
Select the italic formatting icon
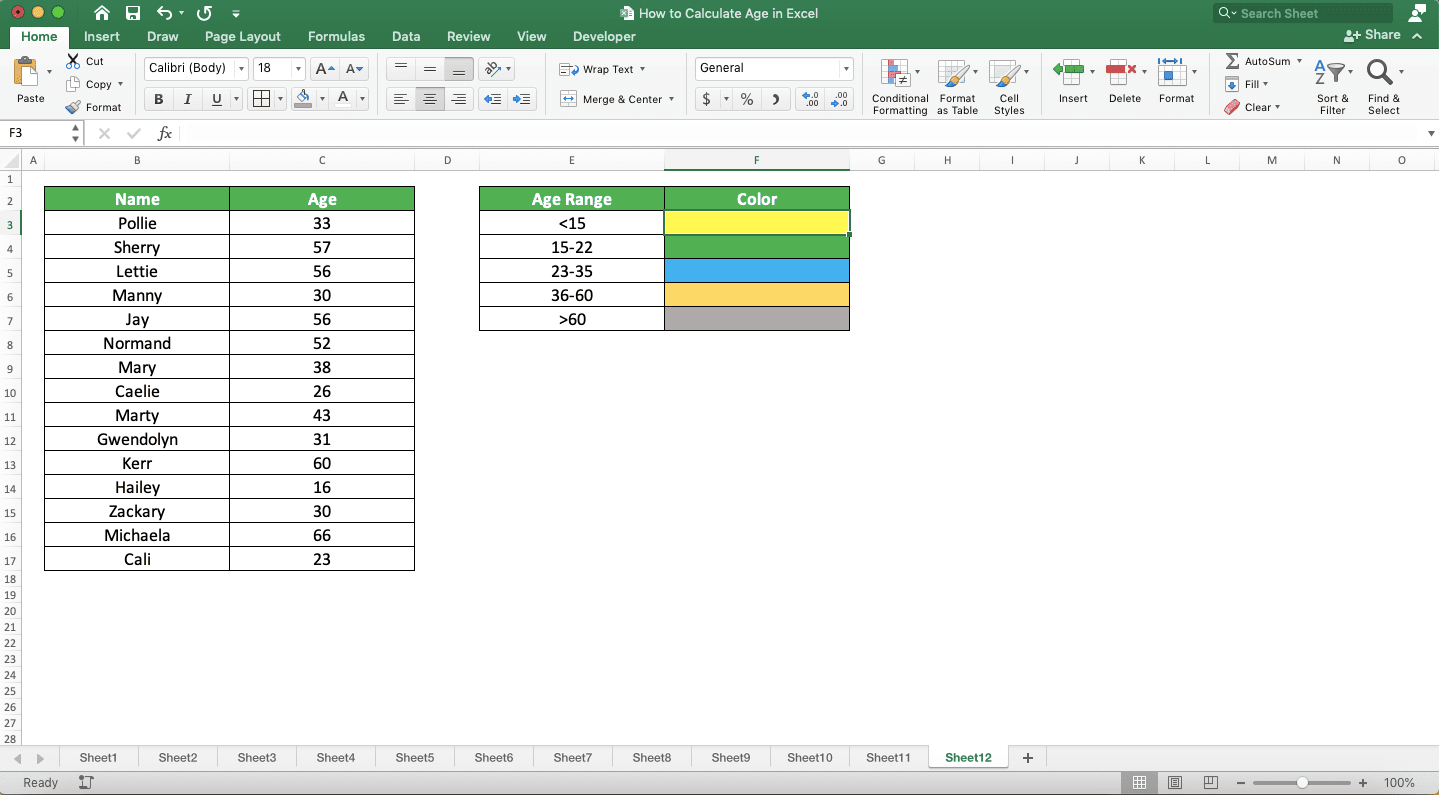[x=186, y=98]
